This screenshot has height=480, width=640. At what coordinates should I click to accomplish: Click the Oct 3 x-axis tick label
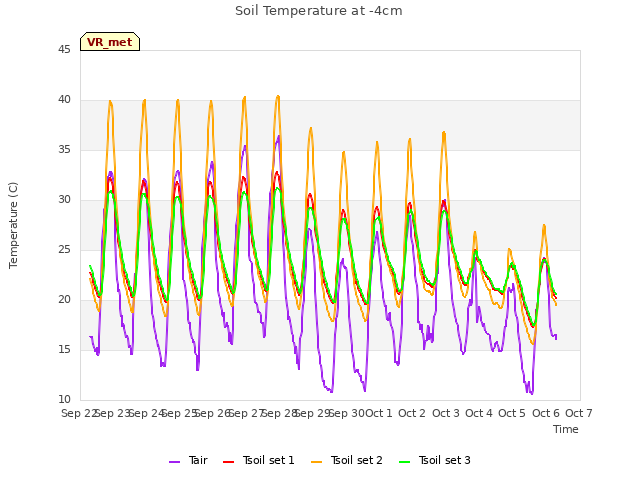(446, 413)
